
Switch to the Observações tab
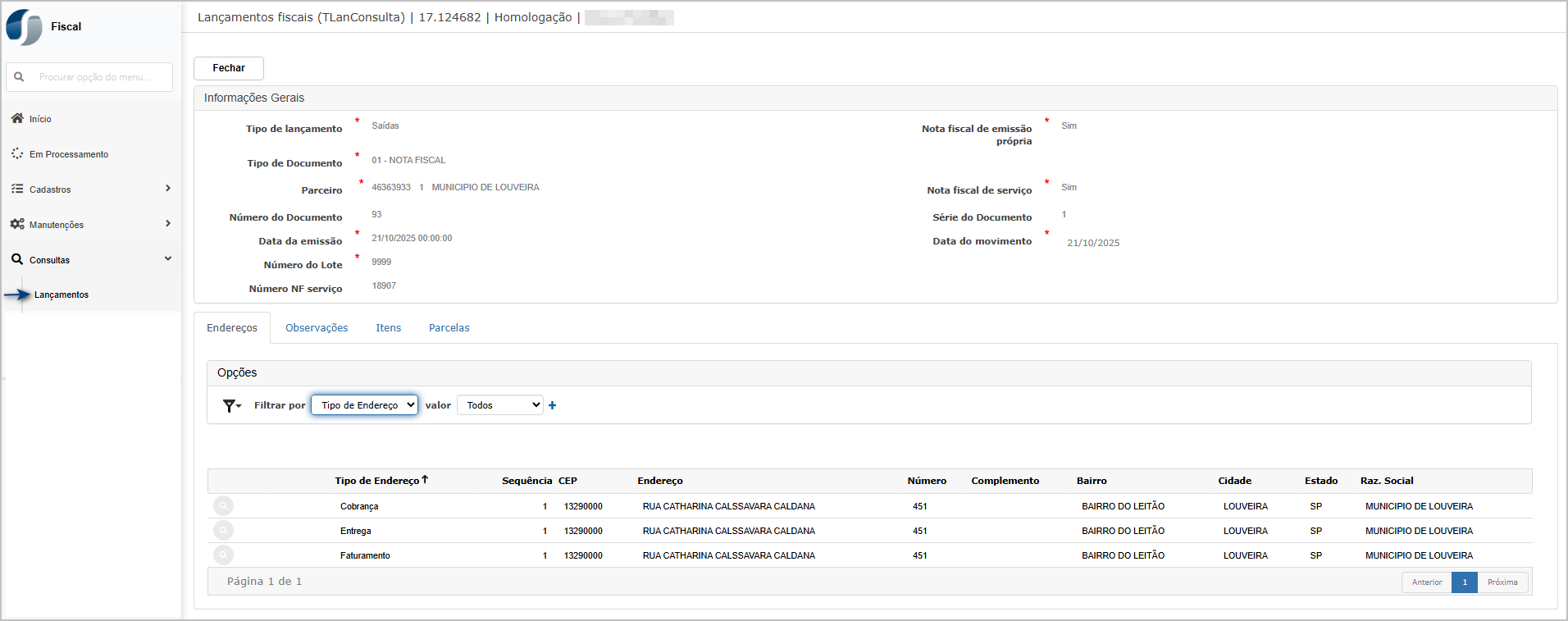pyautogui.click(x=317, y=328)
